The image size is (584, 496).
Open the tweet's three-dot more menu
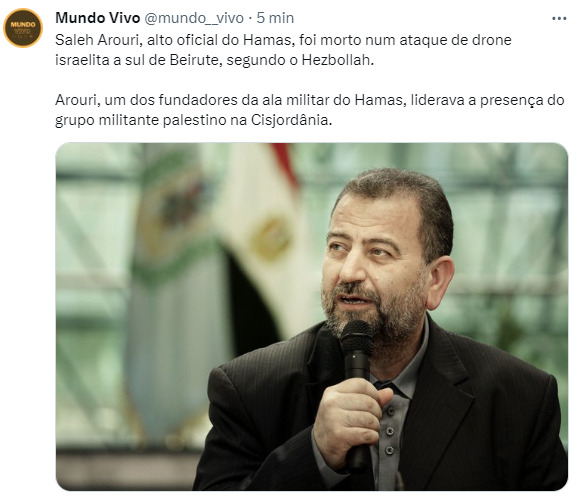click(559, 18)
